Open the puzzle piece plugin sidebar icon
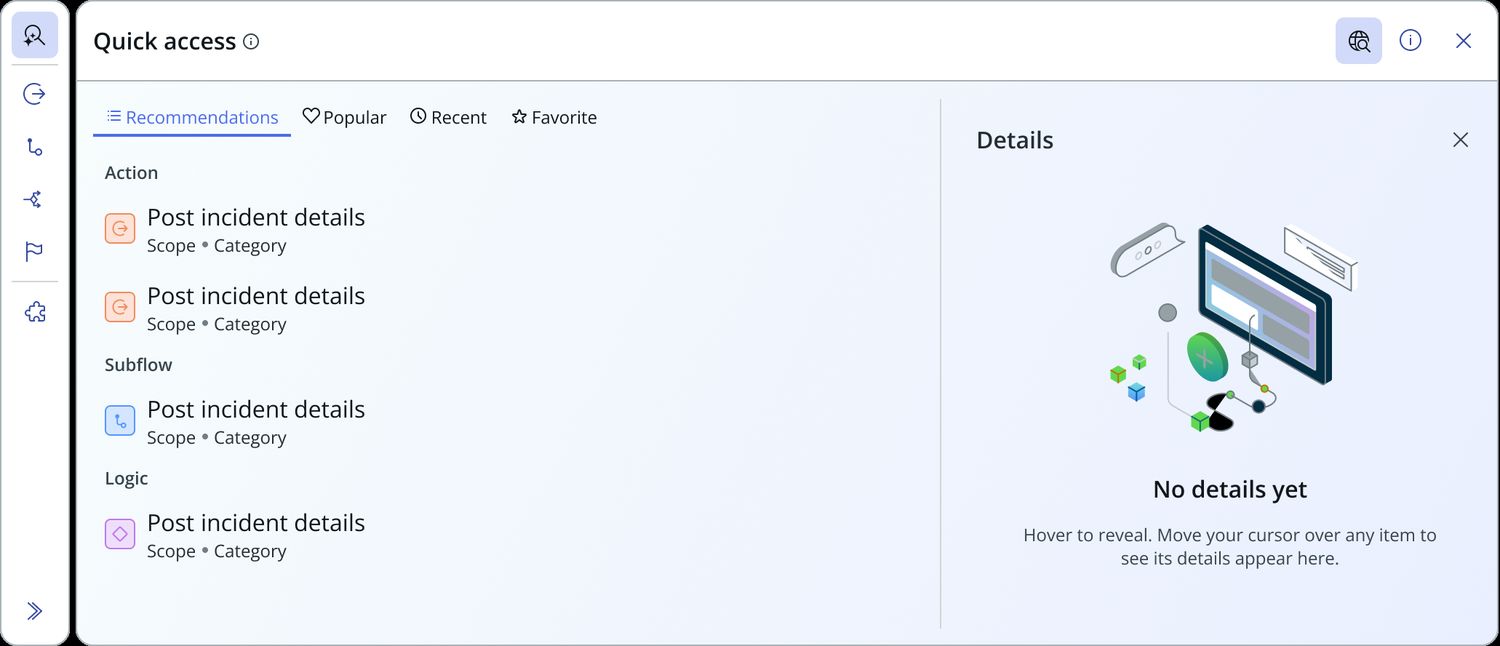Viewport: 1500px width, 646px height. coord(35,313)
